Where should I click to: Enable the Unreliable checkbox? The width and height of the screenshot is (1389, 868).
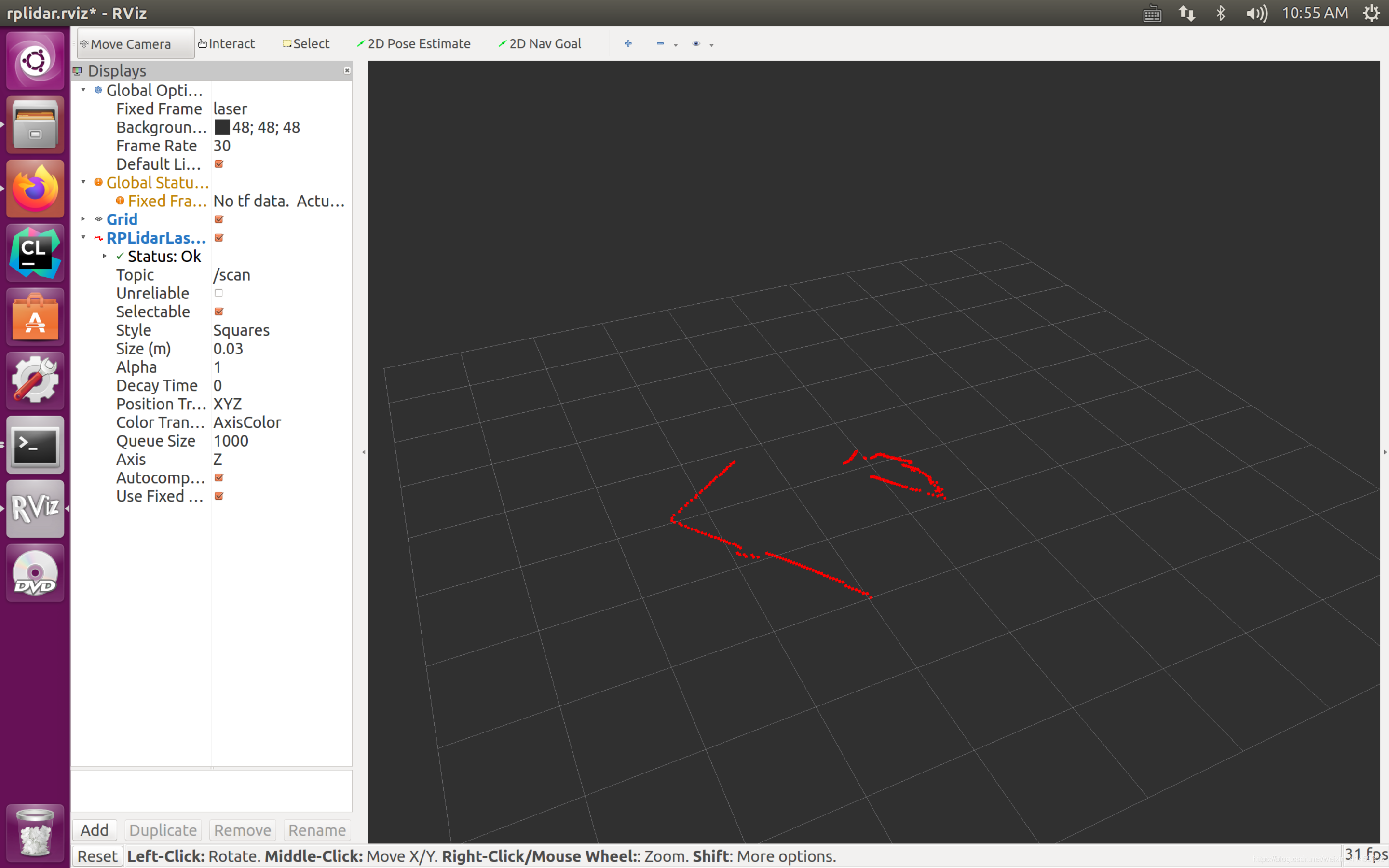218,293
